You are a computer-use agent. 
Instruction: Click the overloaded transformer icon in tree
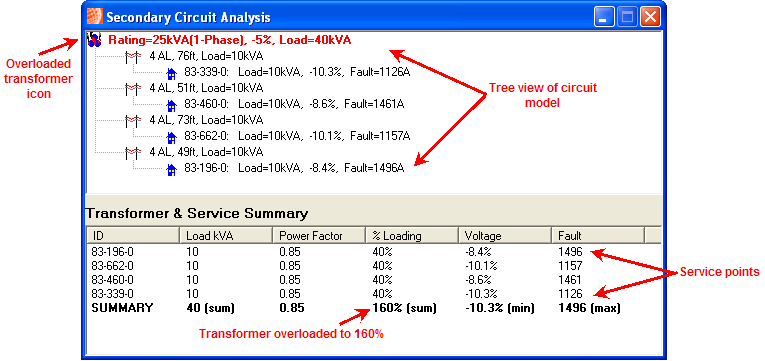[95, 40]
